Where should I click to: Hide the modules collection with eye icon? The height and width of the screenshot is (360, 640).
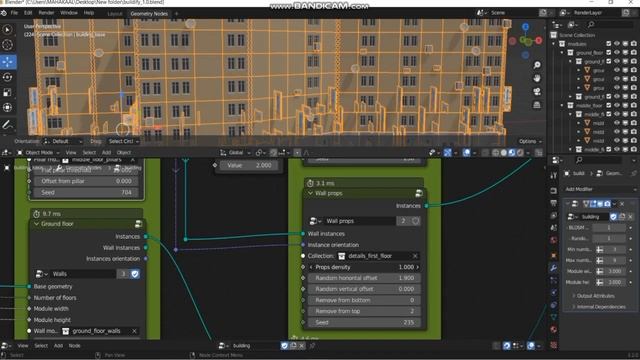pyautogui.click(x=617, y=44)
